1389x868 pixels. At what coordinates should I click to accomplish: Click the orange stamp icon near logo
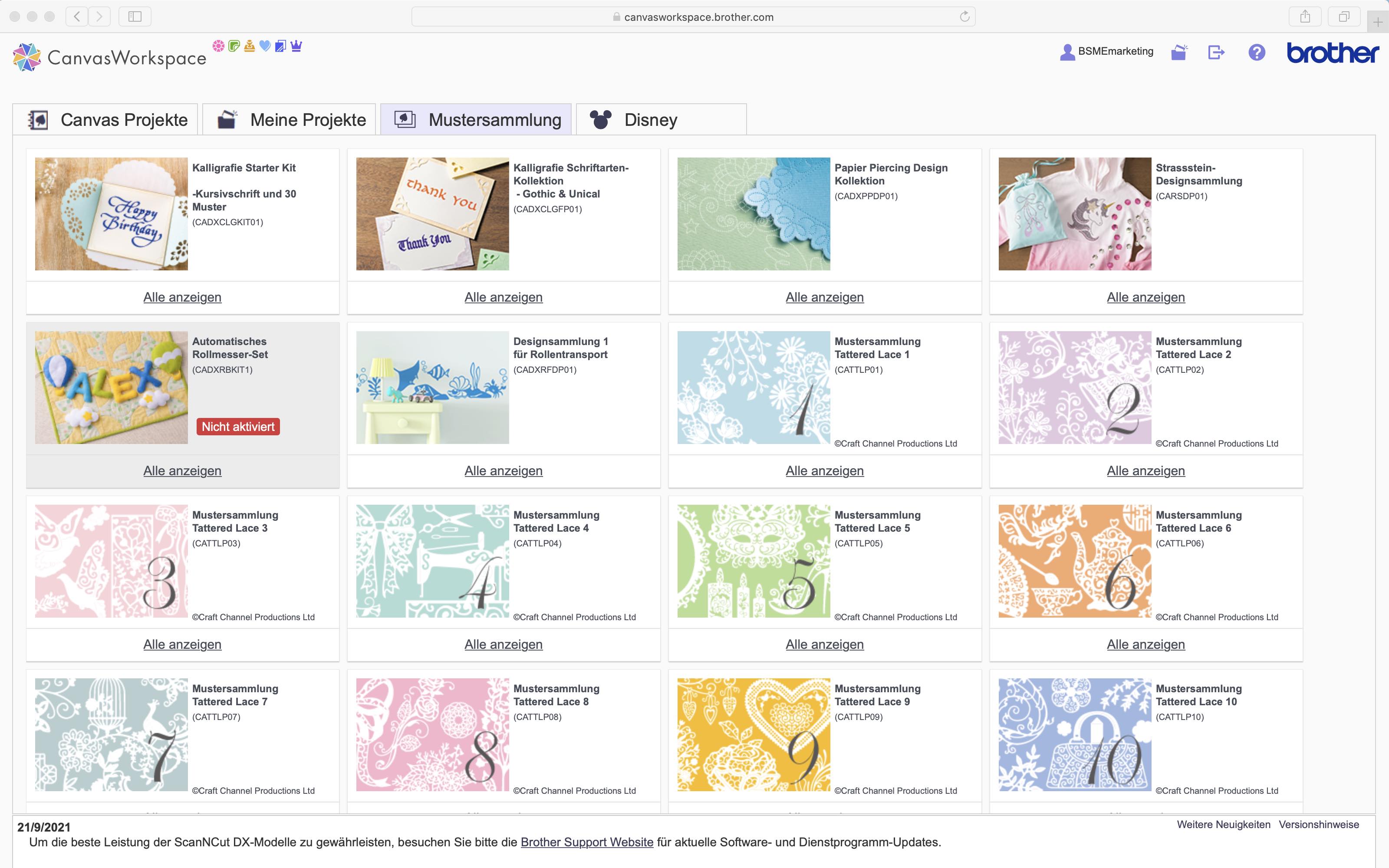[x=249, y=46]
